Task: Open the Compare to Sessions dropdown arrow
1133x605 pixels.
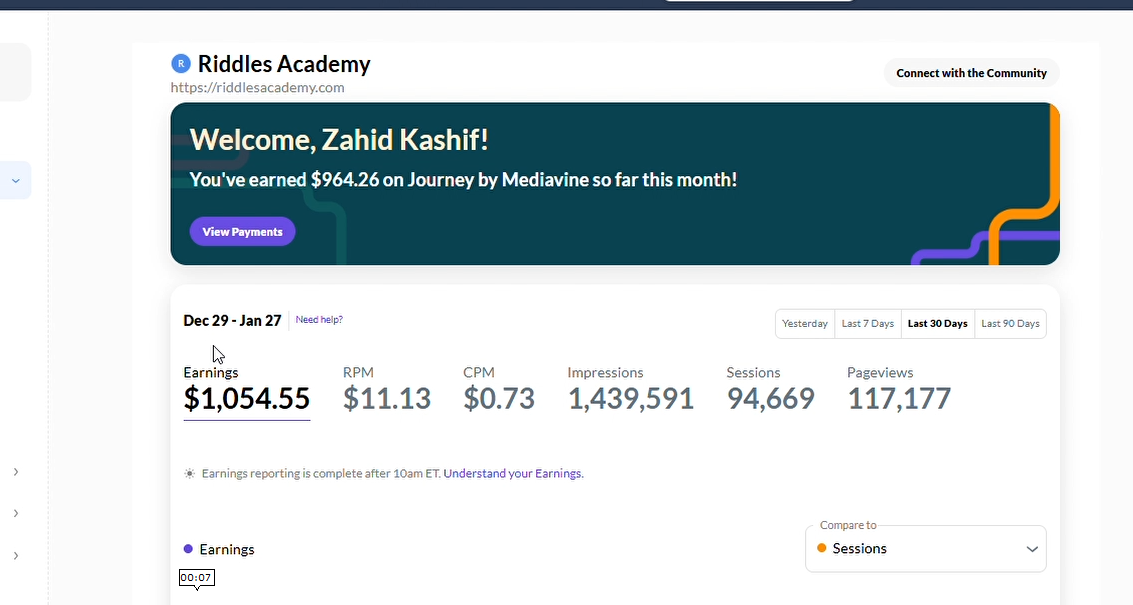Action: coord(1032,549)
